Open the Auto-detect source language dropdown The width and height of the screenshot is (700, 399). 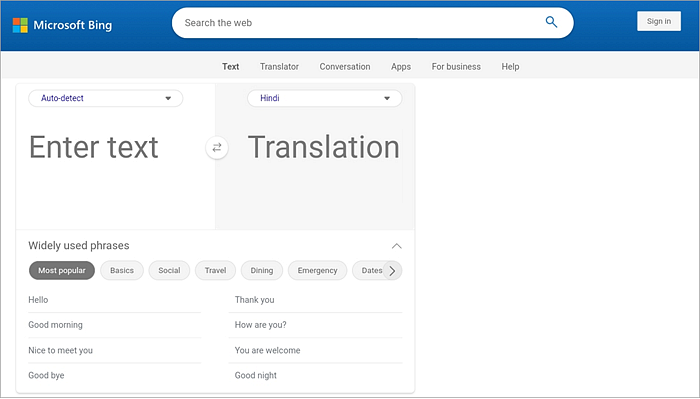point(106,98)
